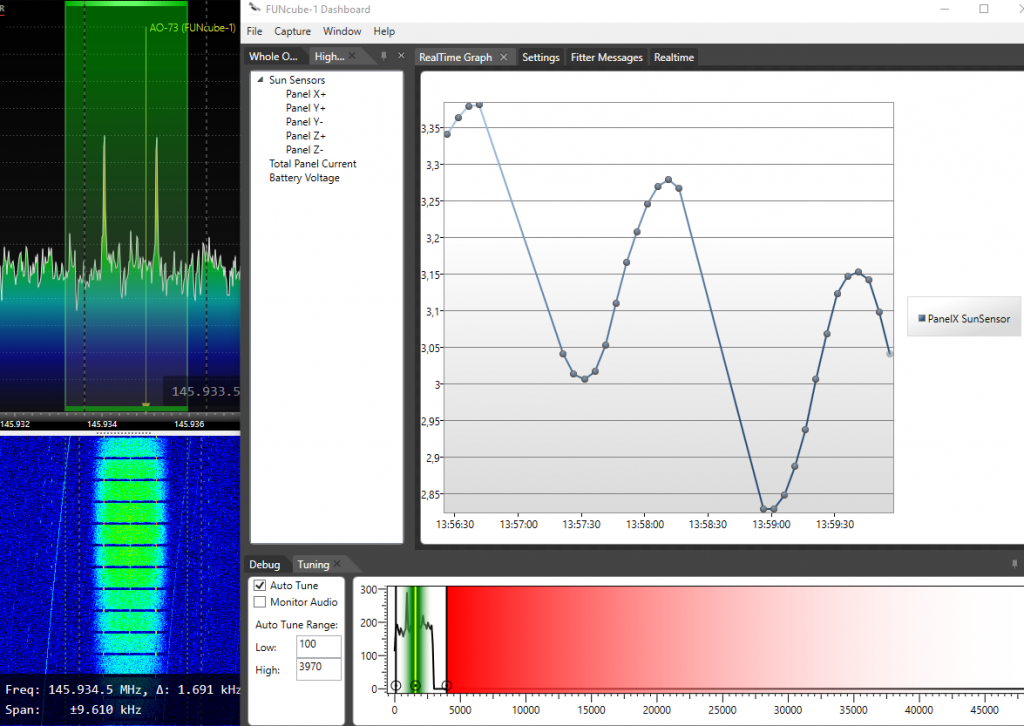The width and height of the screenshot is (1024, 726).
Task: Click the Auto Tune Range Low field
Action: click(x=319, y=645)
